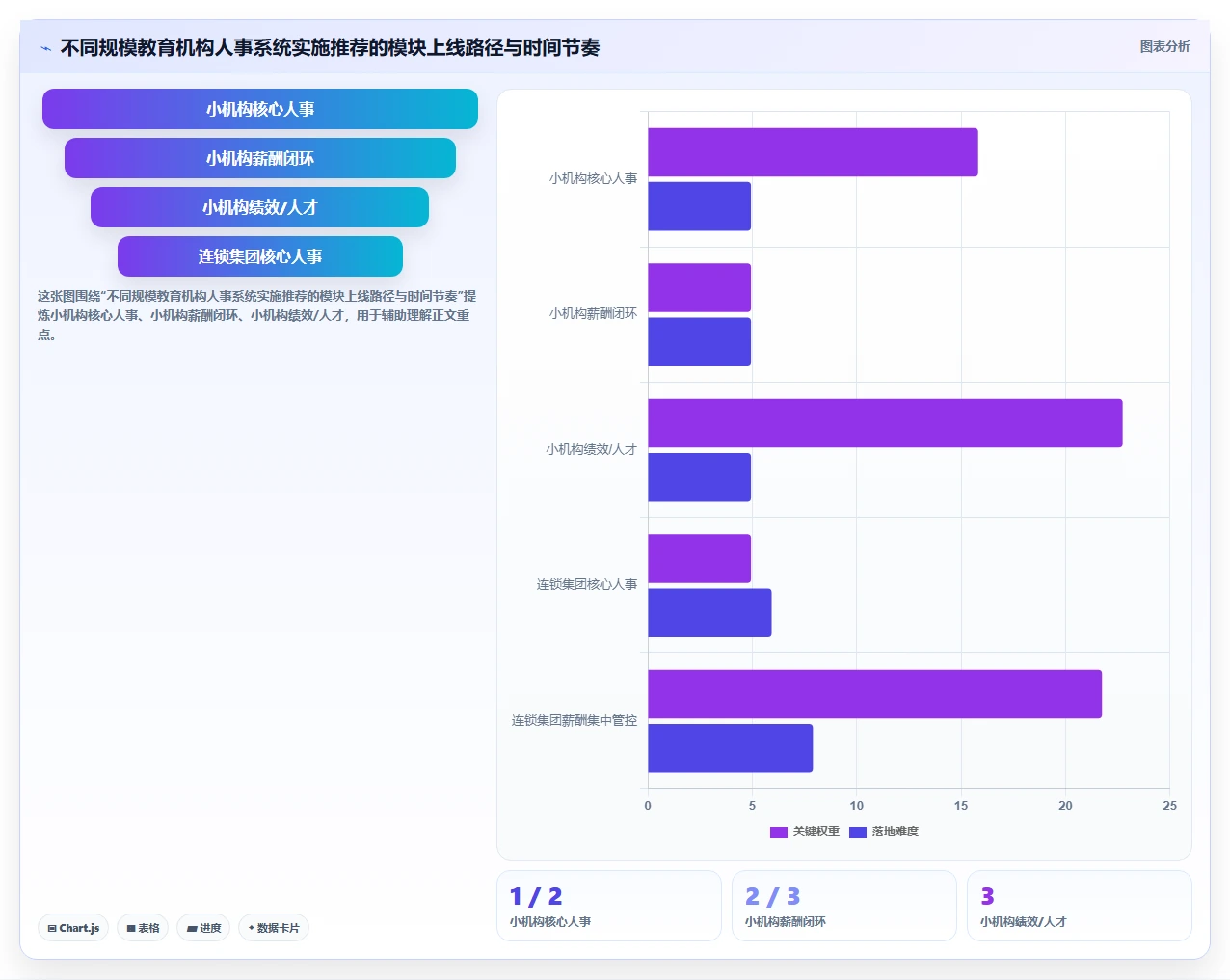Screen dimensions: 1230x980
Task: Click the purple bar for 小机构绩效/人才
Action: pyautogui.click(x=885, y=423)
